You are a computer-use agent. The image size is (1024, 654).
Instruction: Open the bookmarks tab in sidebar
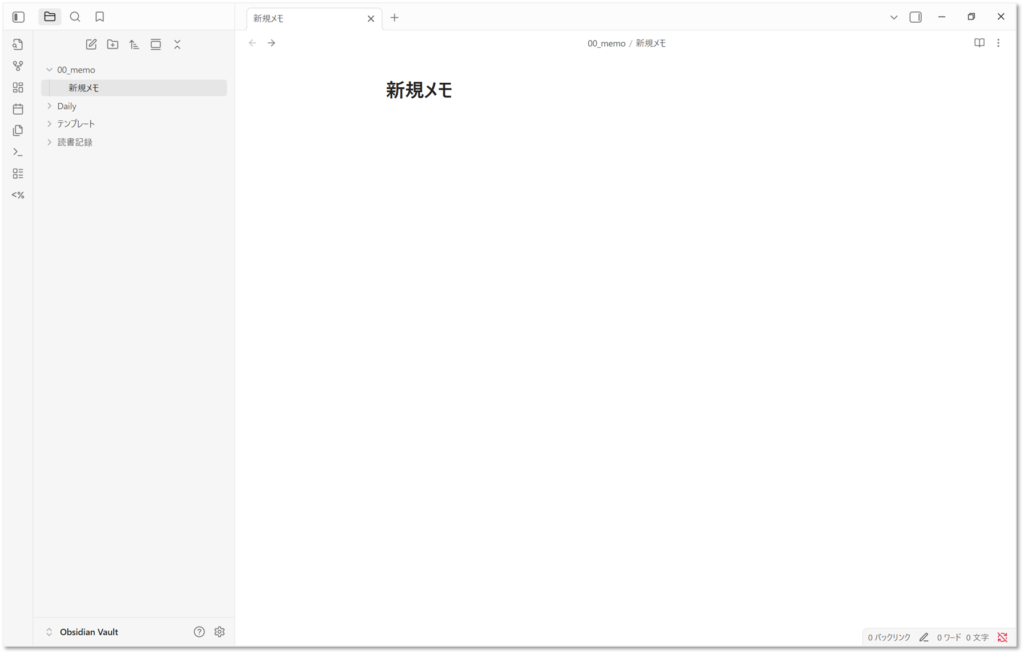[99, 17]
